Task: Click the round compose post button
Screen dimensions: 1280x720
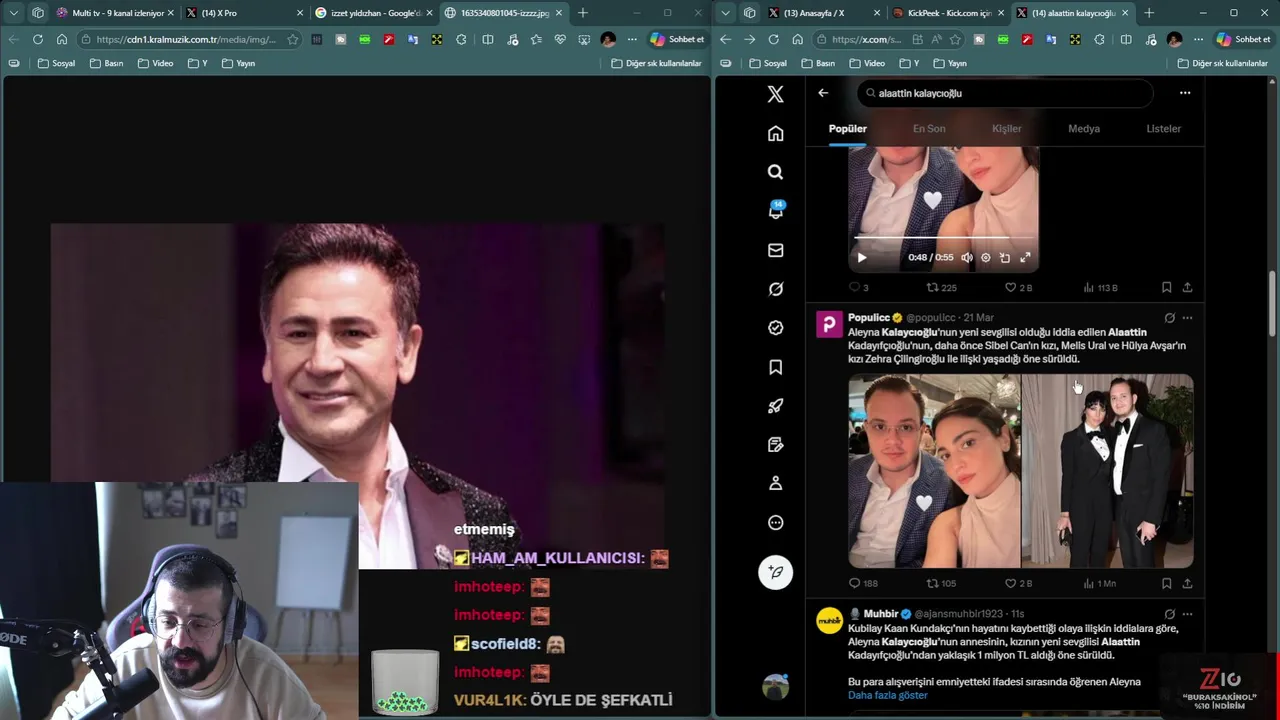Action: (x=775, y=572)
